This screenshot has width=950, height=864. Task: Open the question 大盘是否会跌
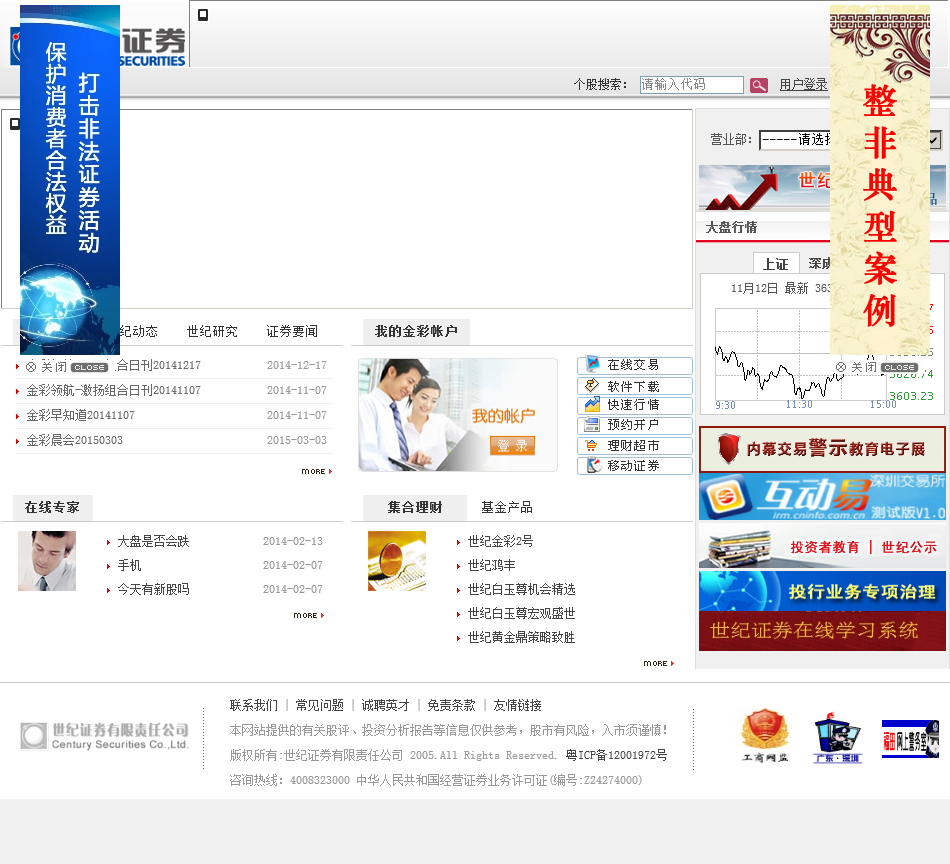click(x=153, y=542)
